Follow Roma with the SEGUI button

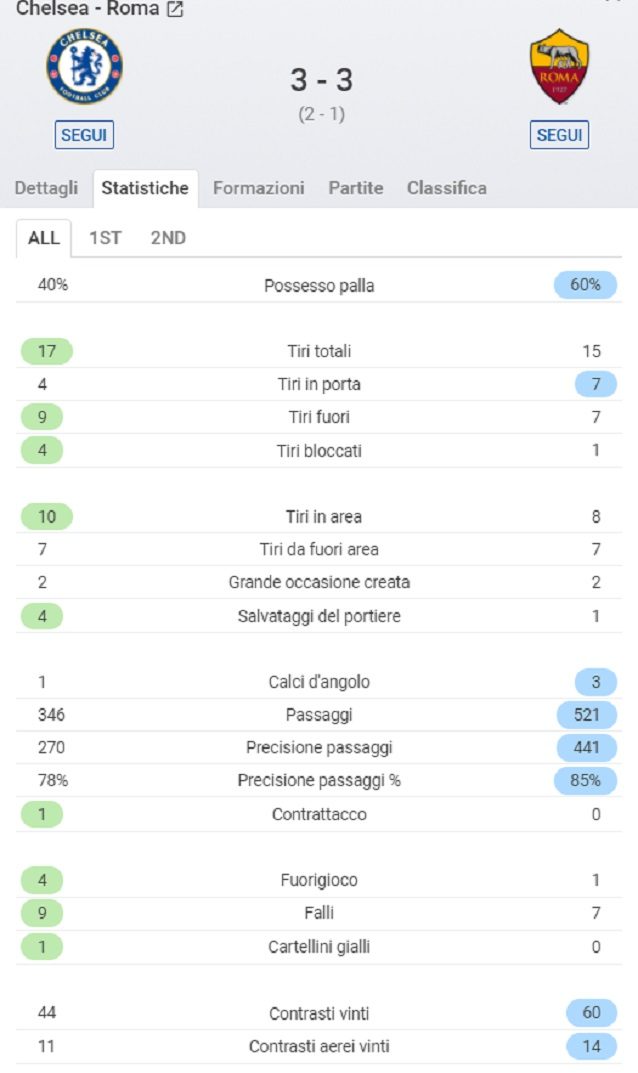click(559, 135)
